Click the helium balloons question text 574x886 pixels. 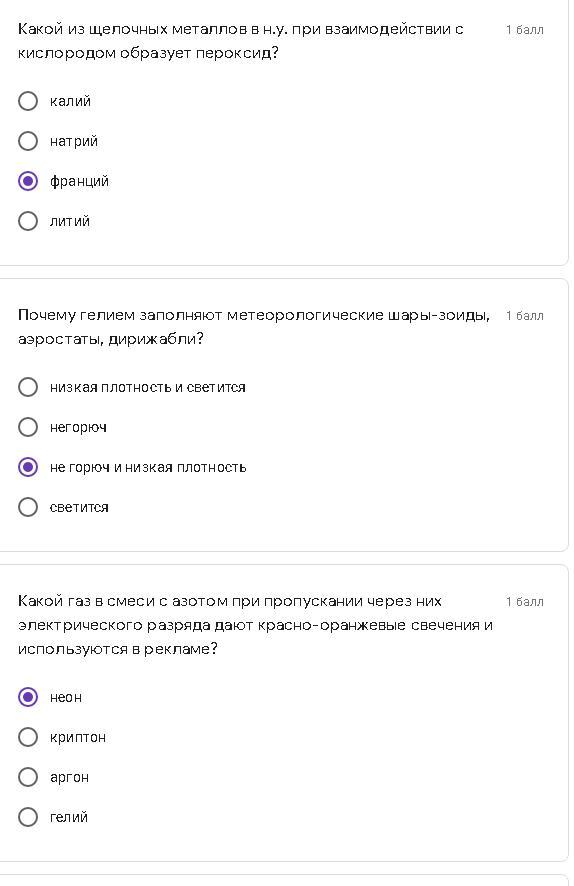pyautogui.click(x=254, y=327)
